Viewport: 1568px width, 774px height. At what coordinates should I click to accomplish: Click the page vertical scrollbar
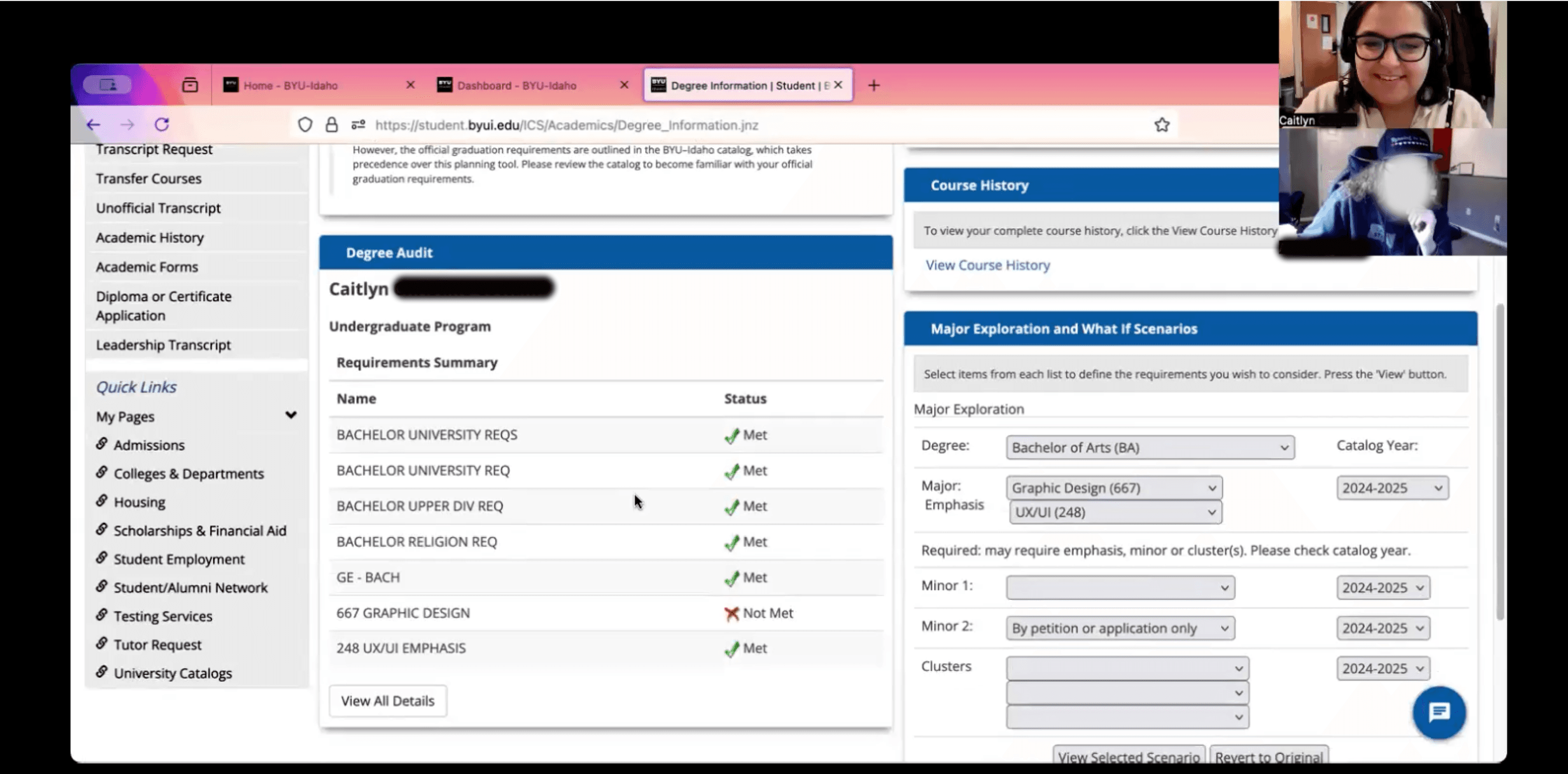pyautogui.click(x=1500, y=462)
